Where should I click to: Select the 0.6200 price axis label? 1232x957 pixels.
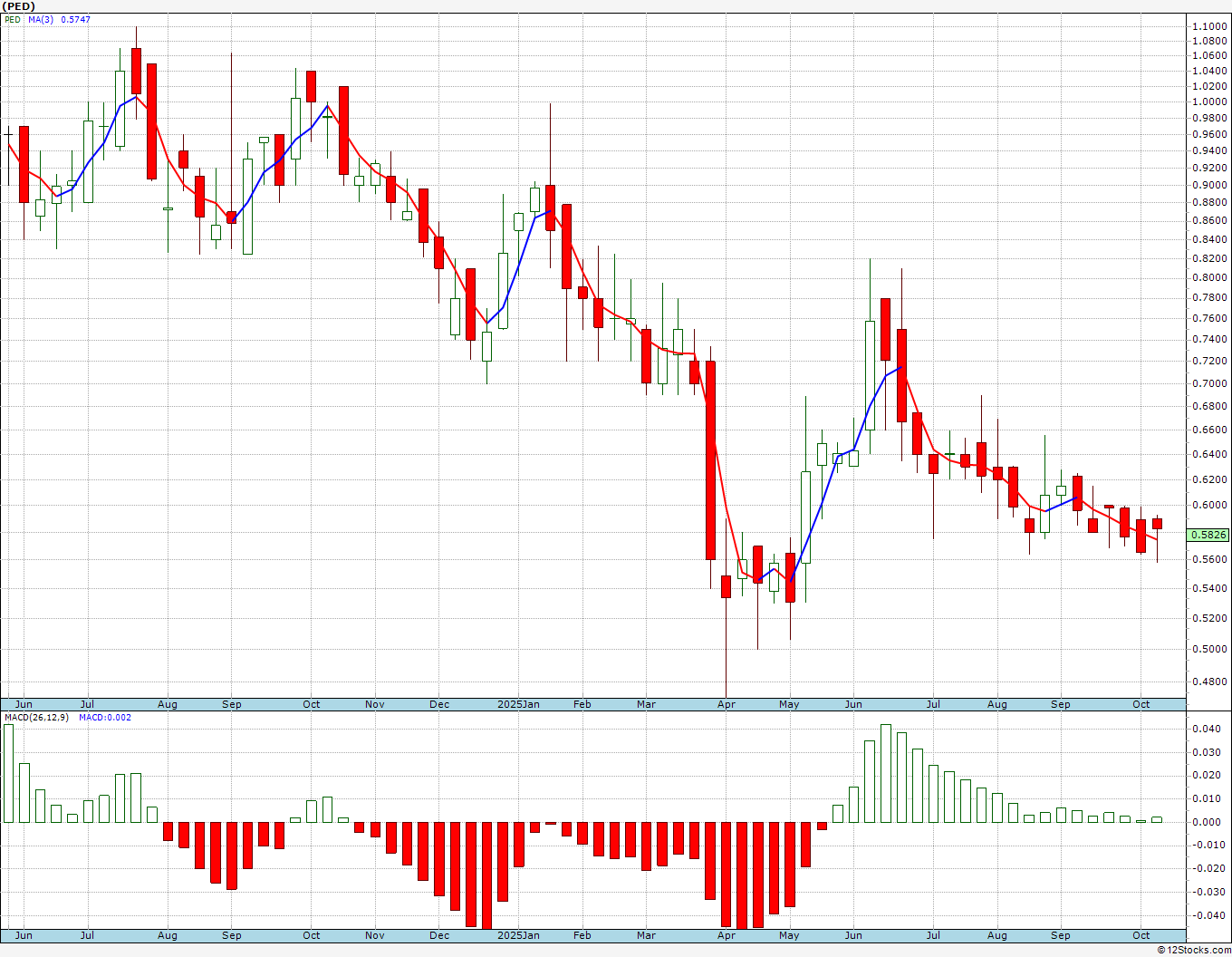[x=1210, y=479]
